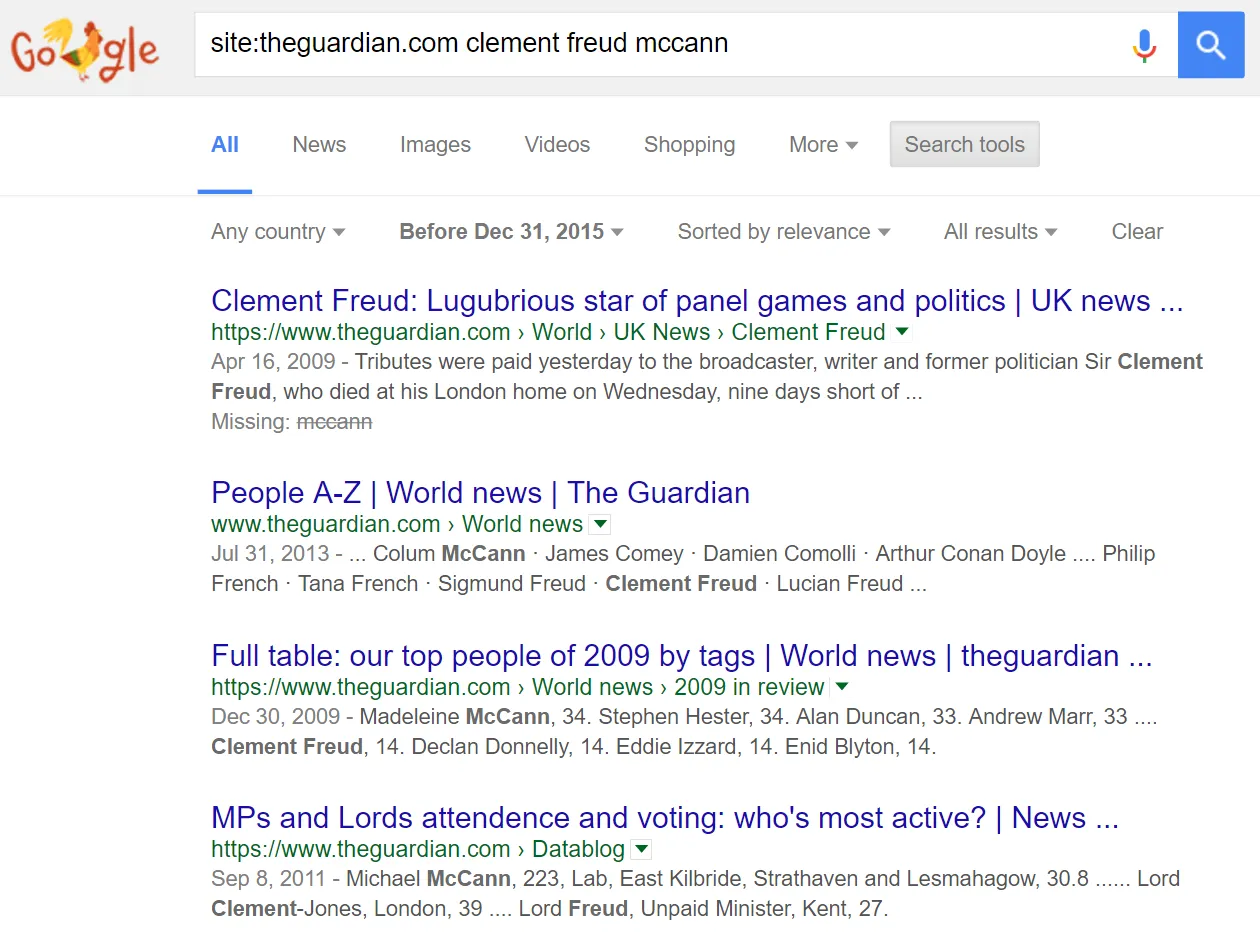The height and width of the screenshot is (950, 1260).
Task: Click the 'https://www.theguardian.com › Databog' URL line
Action: [x=418, y=849]
